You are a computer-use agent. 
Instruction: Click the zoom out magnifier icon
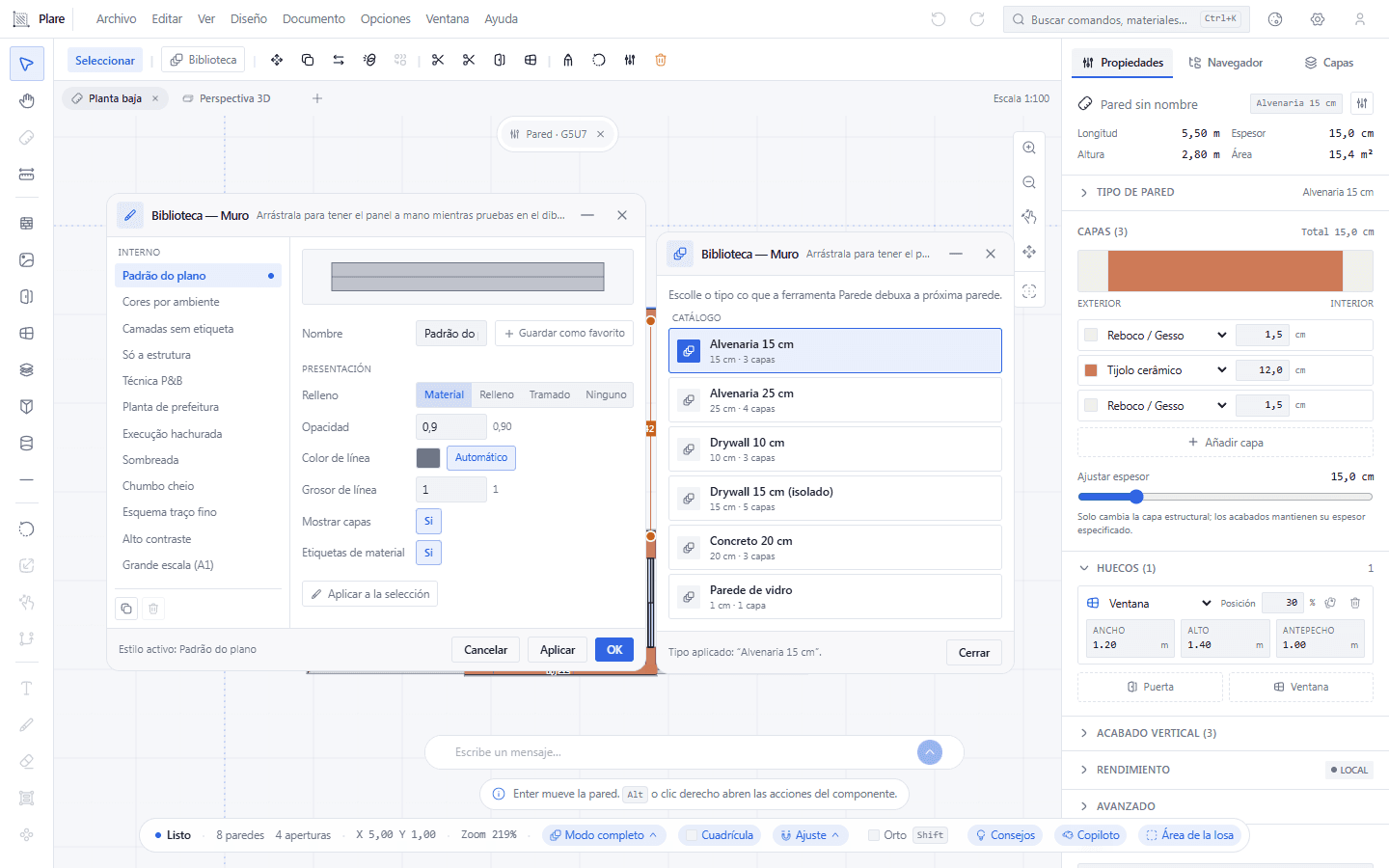[1029, 182]
